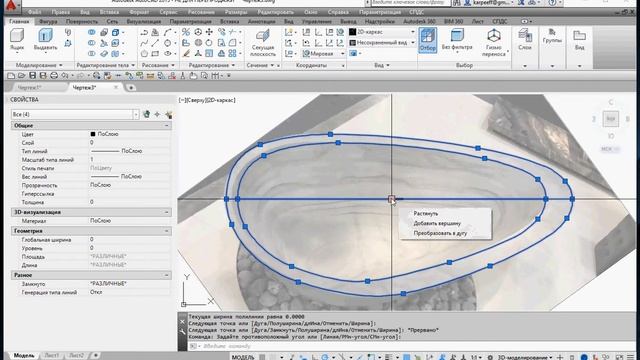640x360 pixels.
Task: Expand the Рисование ribbon panel
Action: coord(158,65)
